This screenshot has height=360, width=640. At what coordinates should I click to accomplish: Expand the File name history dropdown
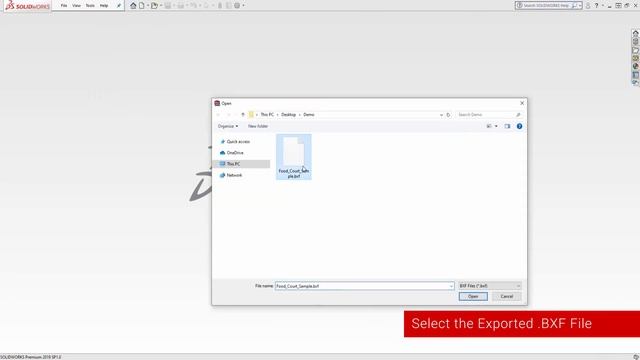[451, 286]
